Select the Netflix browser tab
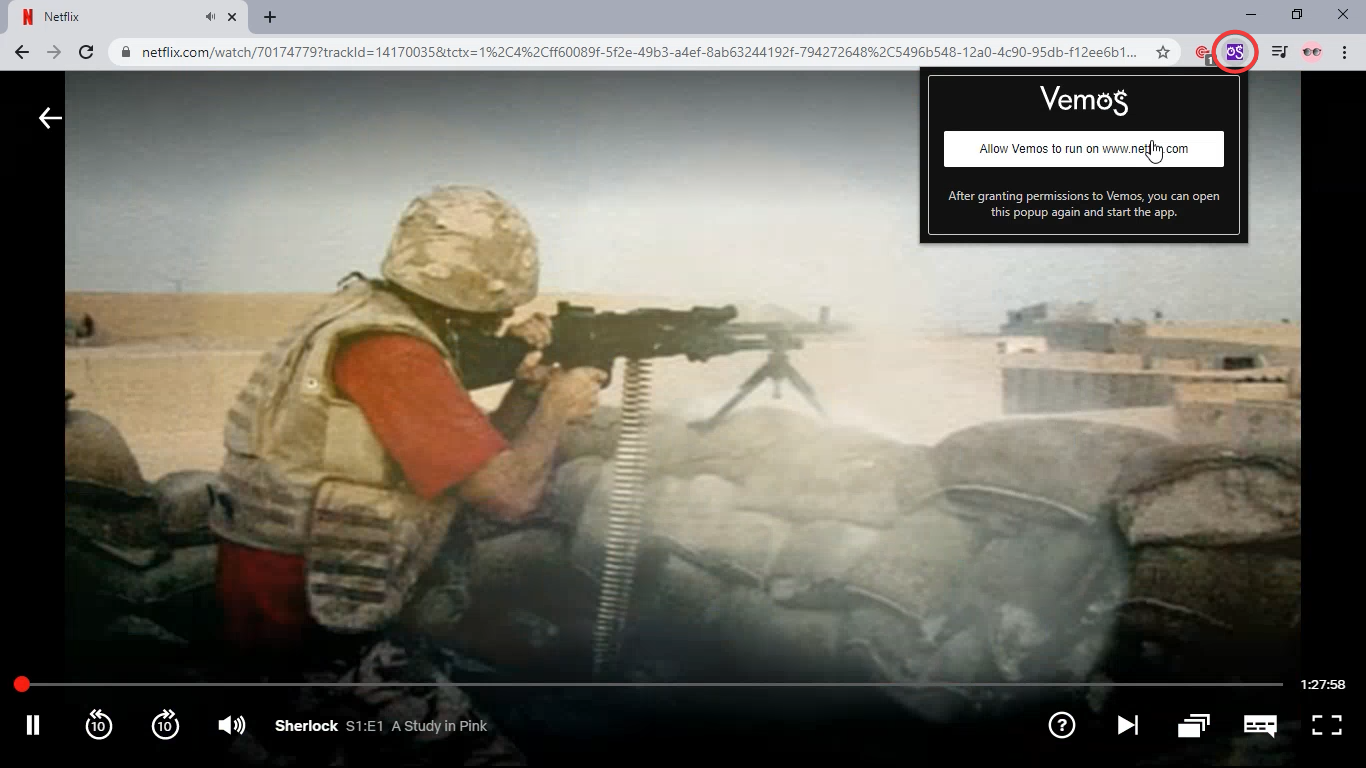1366x768 pixels. point(128,17)
